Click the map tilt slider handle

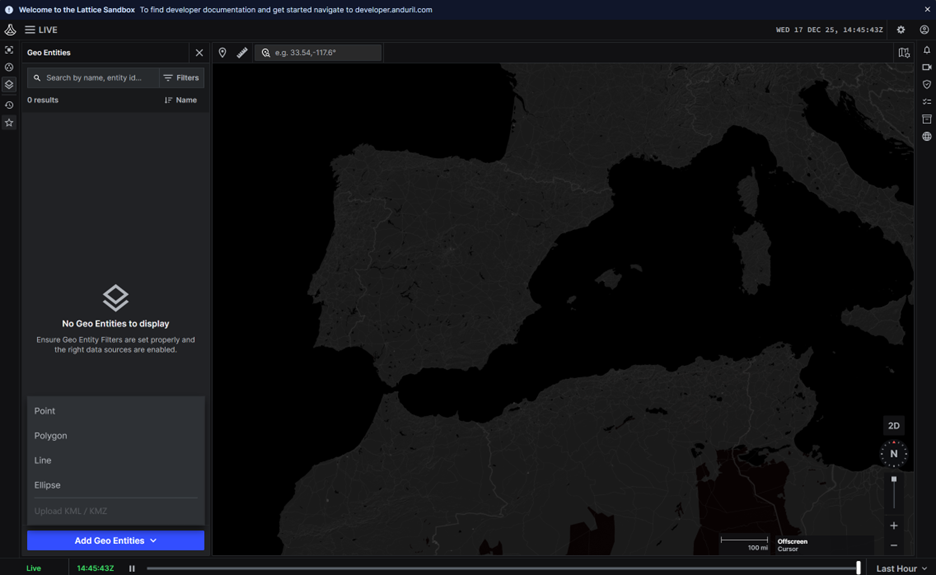click(894, 480)
